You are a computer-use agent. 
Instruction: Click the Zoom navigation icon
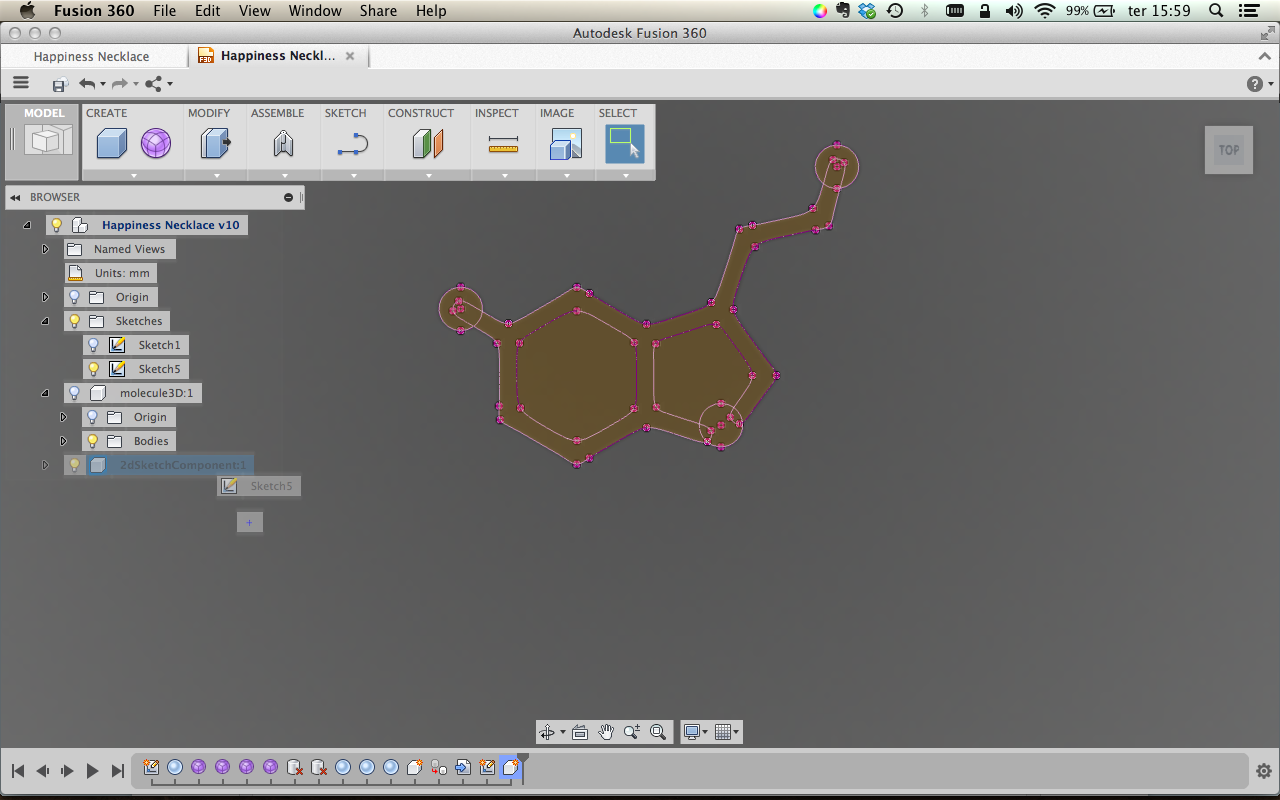pyautogui.click(x=632, y=732)
